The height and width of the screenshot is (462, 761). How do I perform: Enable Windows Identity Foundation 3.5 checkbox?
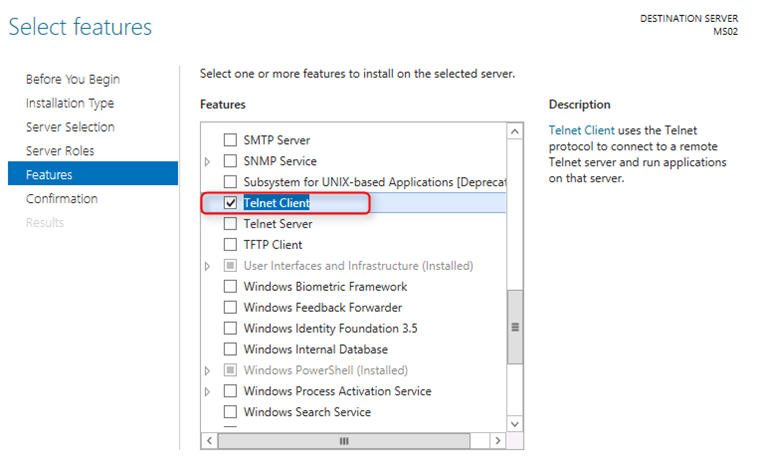(230, 328)
